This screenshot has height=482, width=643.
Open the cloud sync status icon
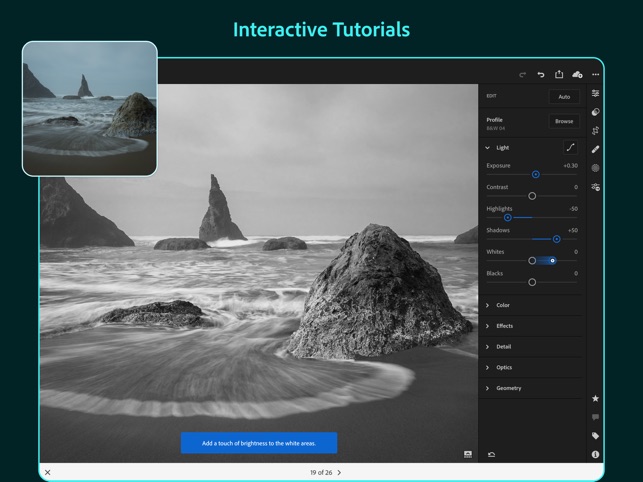(x=577, y=74)
